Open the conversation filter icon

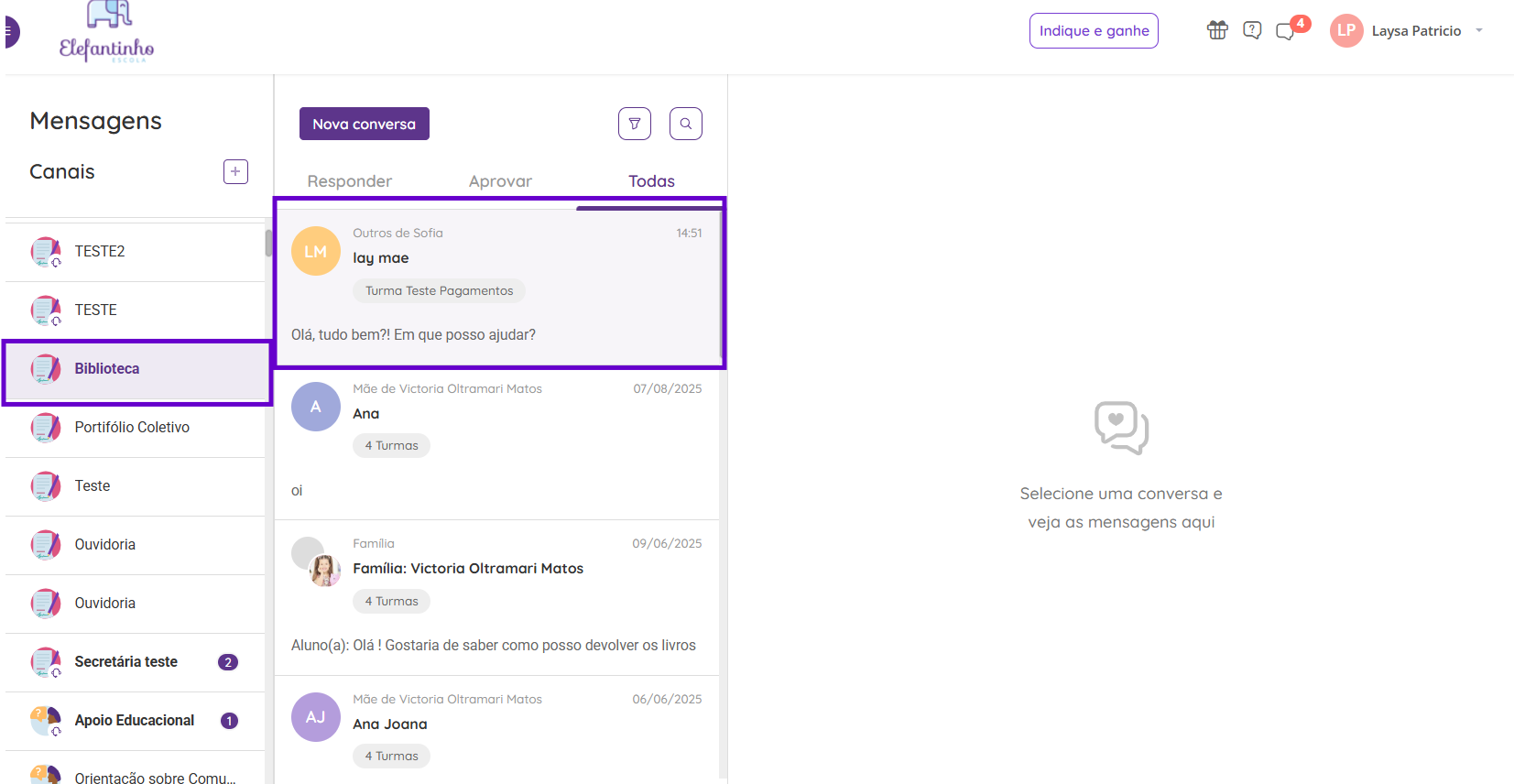pos(635,124)
